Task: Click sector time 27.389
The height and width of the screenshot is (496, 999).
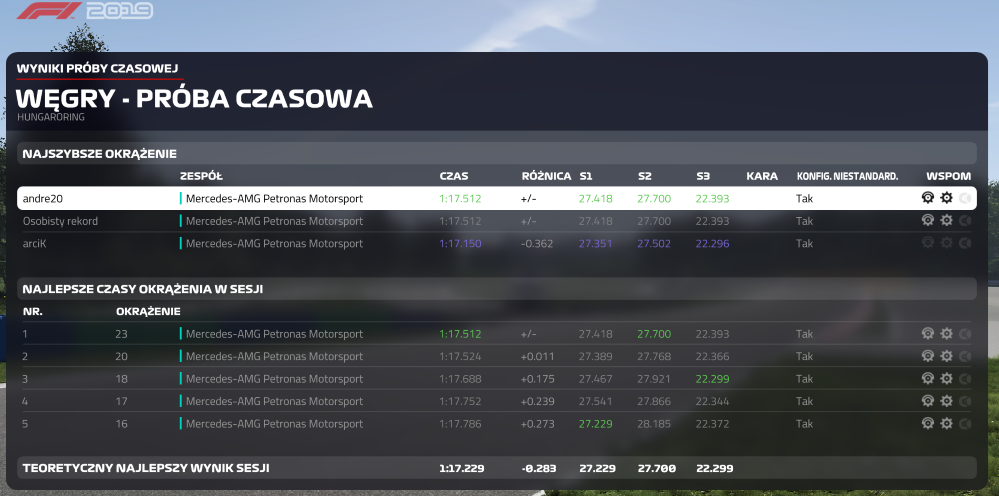Action: pos(596,356)
